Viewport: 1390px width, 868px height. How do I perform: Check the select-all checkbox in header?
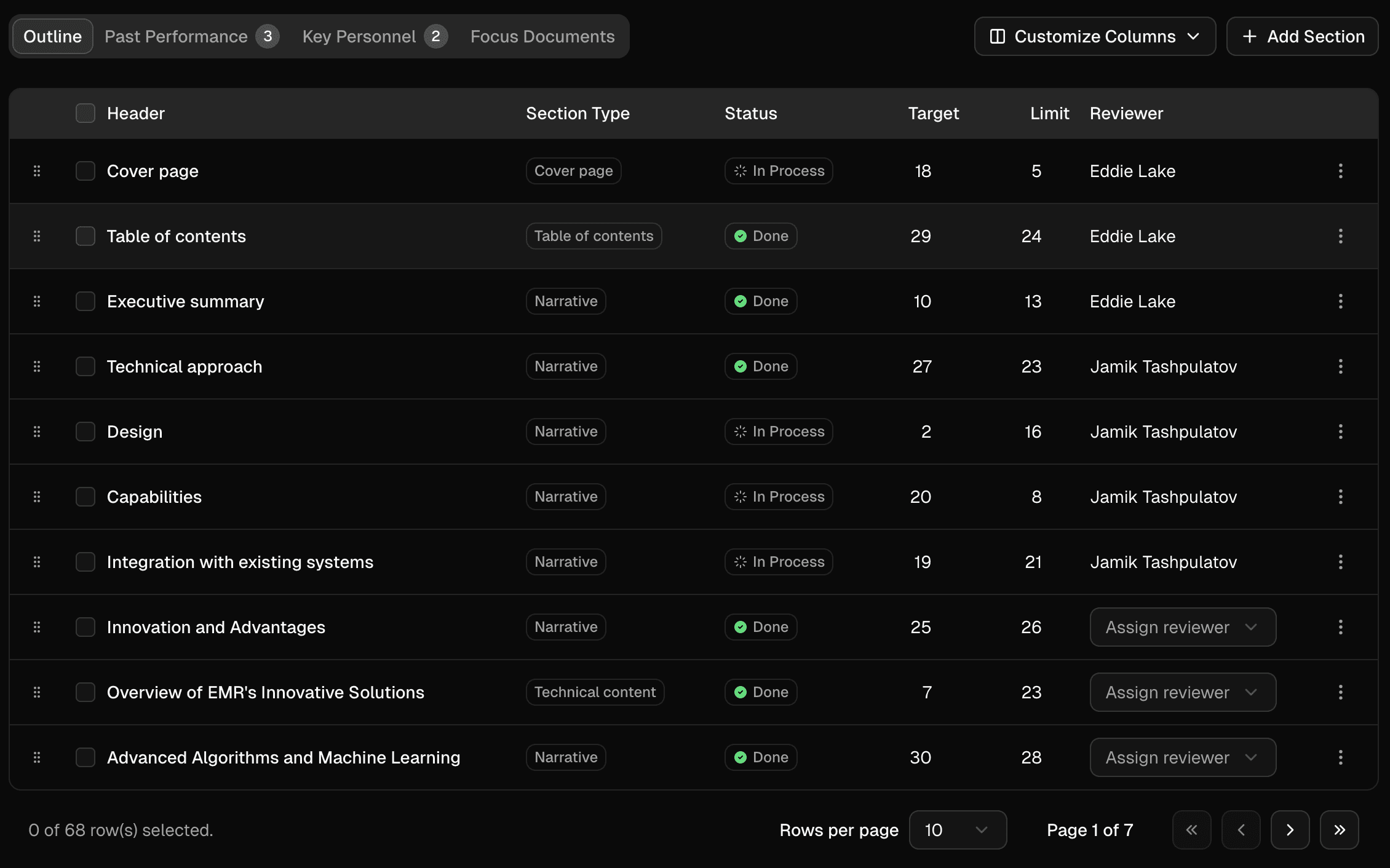(x=85, y=113)
